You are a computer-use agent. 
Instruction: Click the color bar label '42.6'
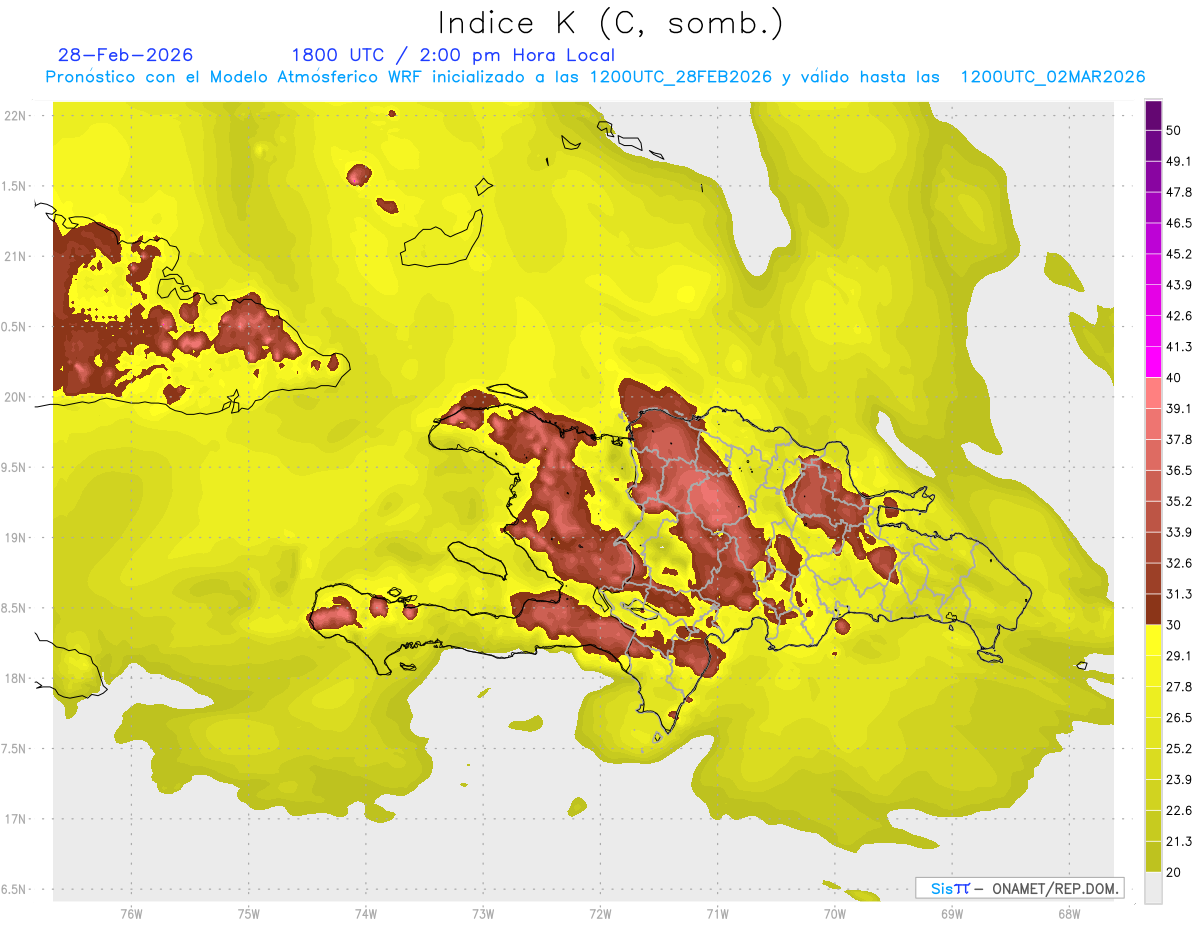point(1179,317)
